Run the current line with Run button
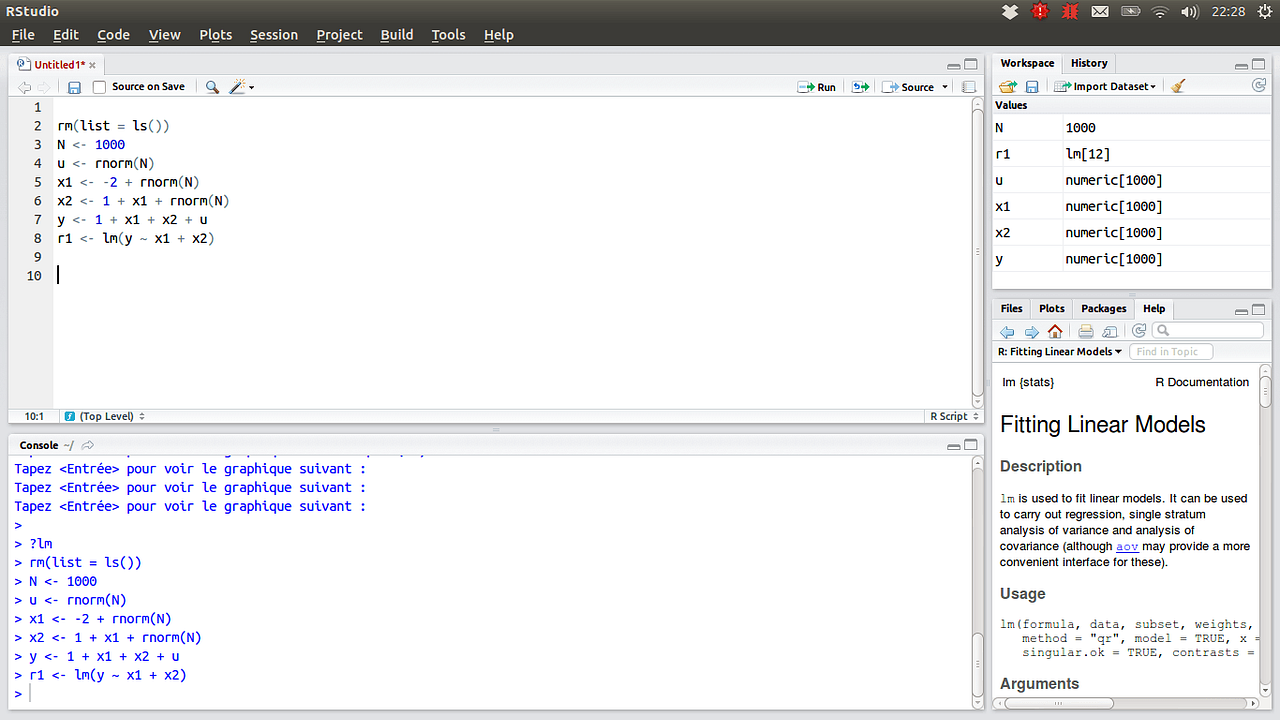1280x720 pixels. [x=816, y=86]
